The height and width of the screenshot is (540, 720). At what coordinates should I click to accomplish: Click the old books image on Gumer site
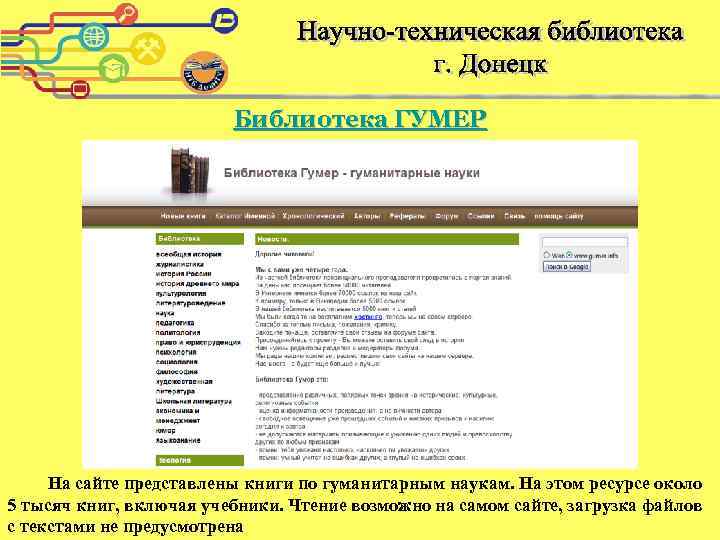click(x=189, y=171)
